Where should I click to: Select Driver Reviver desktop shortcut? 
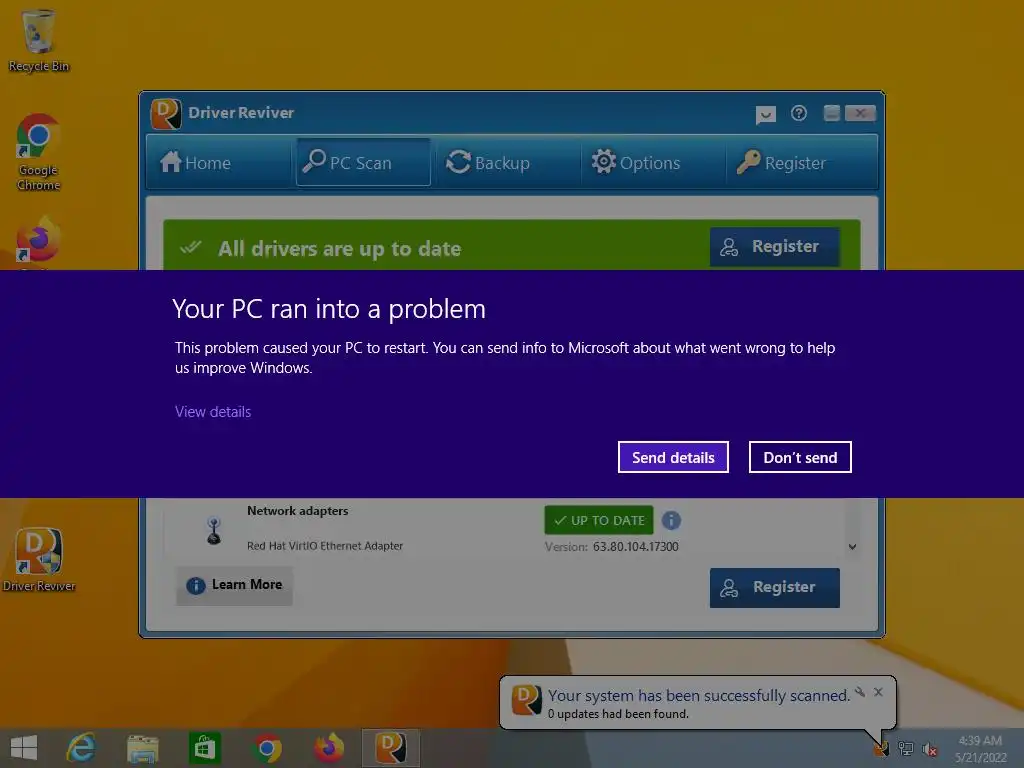tap(39, 560)
